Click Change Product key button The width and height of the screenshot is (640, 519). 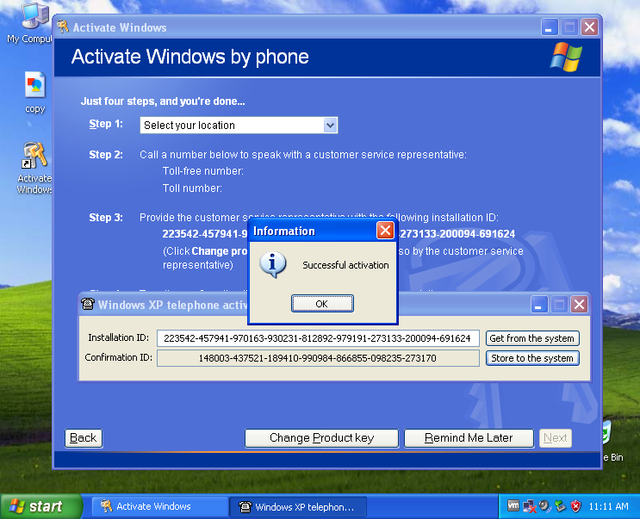tap(322, 438)
